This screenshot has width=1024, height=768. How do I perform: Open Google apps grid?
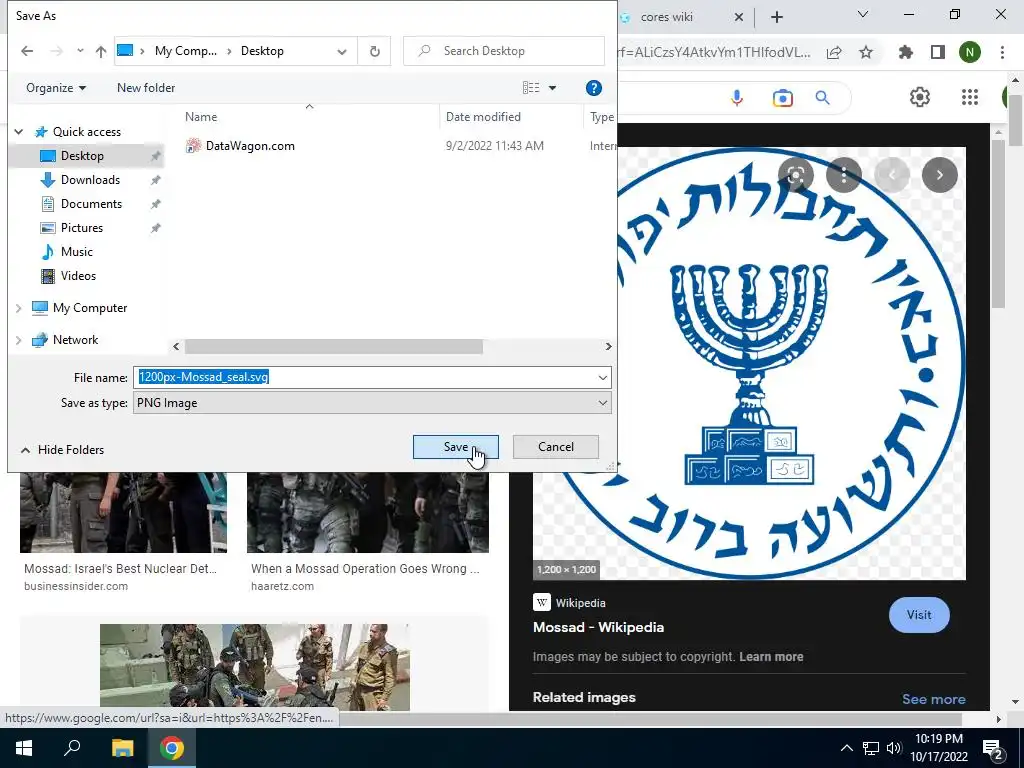[970, 97]
